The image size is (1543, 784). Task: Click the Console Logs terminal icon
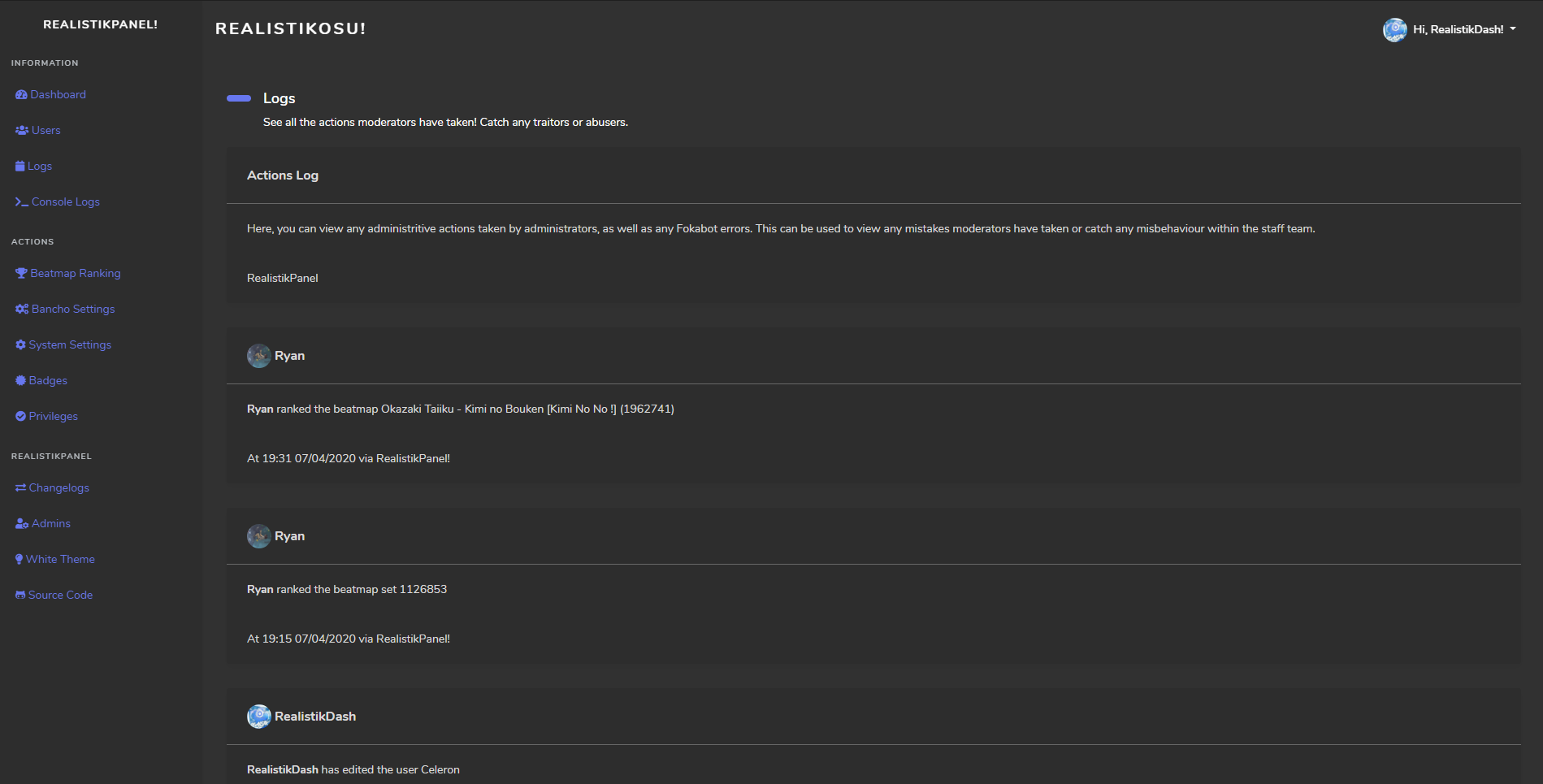click(22, 202)
